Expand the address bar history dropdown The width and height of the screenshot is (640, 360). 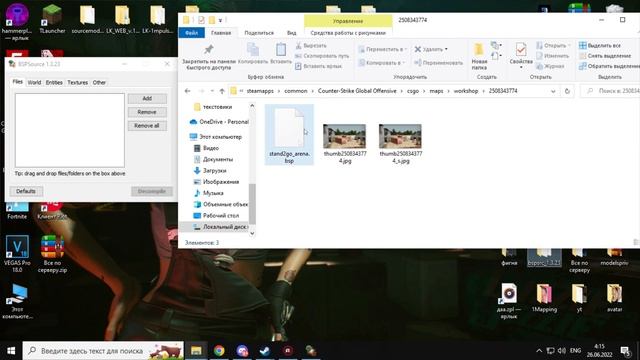(553, 91)
